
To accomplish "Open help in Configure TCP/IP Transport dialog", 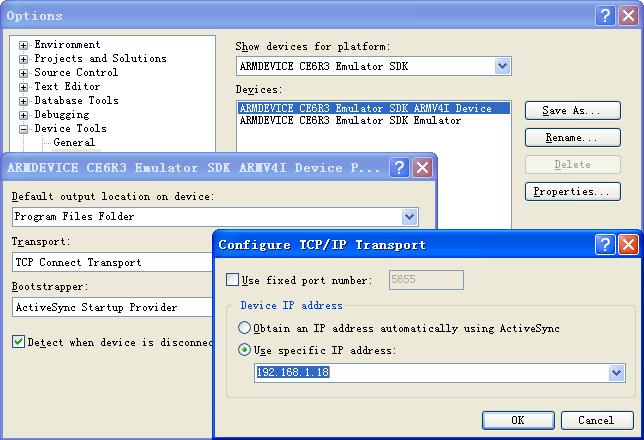I will coord(605,245).
